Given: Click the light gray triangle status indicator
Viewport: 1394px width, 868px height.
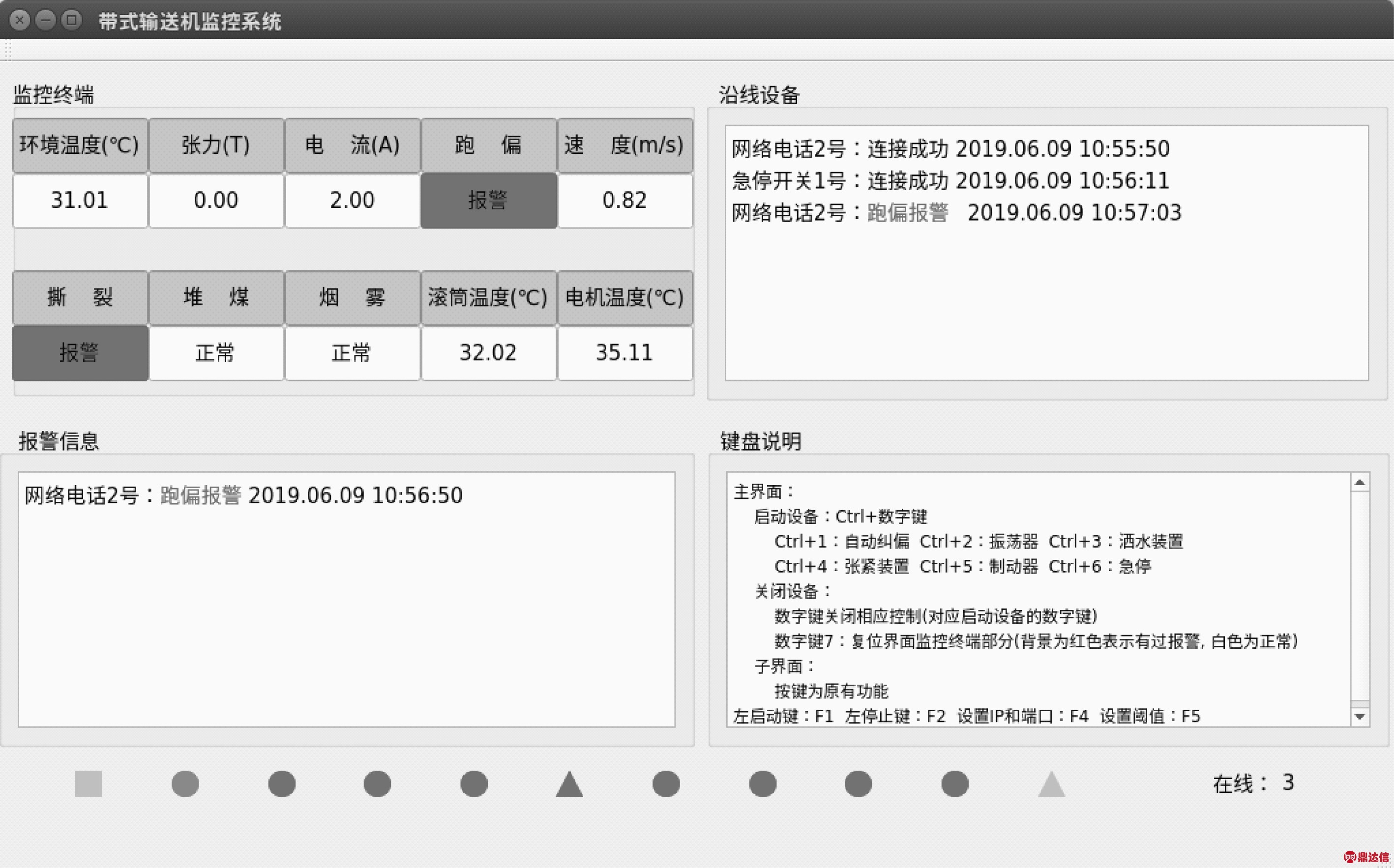Looking at the screenshot, I should coord(1051,783).
